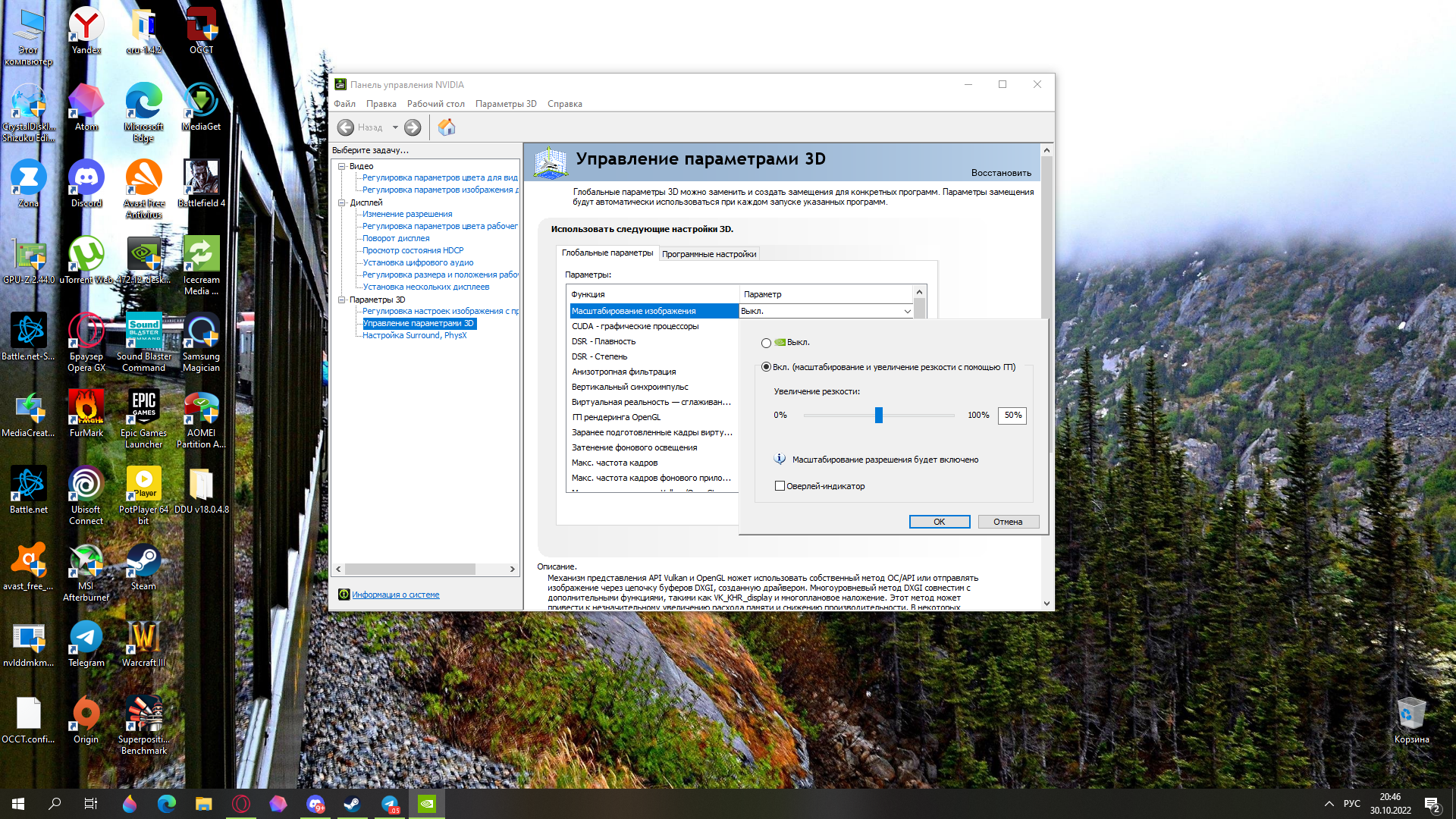Switch to 'Программные настройки' tab
Screen dimensions: 1456x819
pos(708,254)
